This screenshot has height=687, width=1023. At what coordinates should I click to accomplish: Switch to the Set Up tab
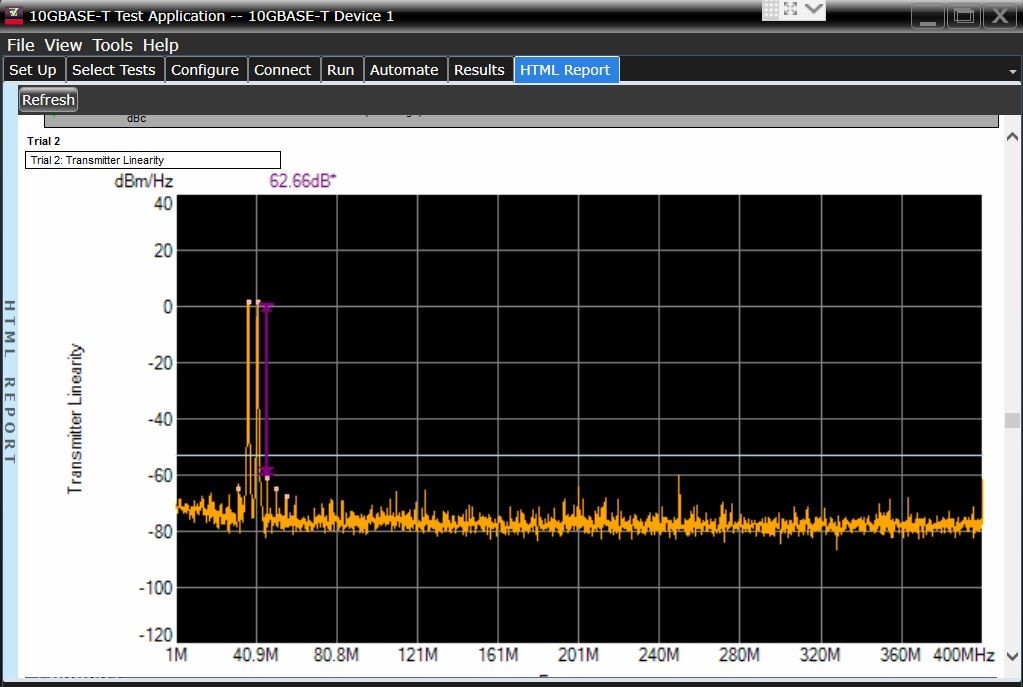tap(34, 69)
